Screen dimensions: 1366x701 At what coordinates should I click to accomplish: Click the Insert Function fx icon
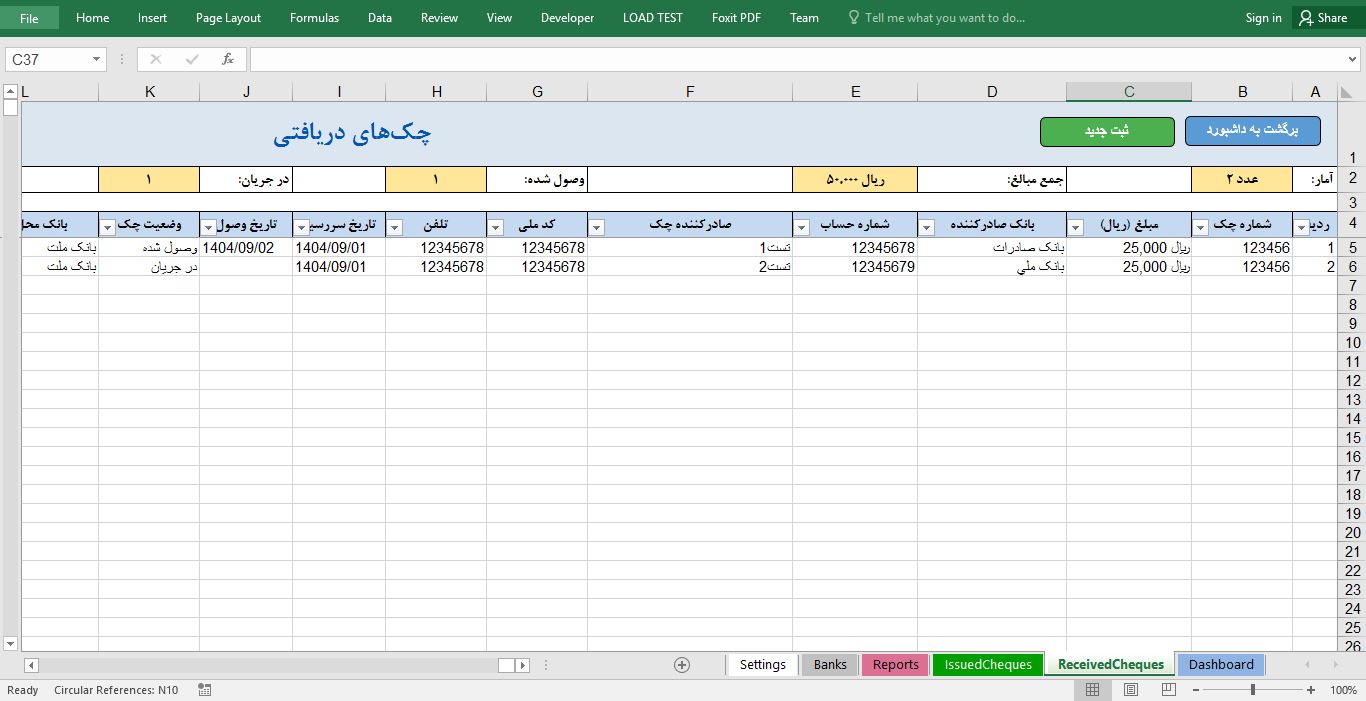tap(228, 60)
